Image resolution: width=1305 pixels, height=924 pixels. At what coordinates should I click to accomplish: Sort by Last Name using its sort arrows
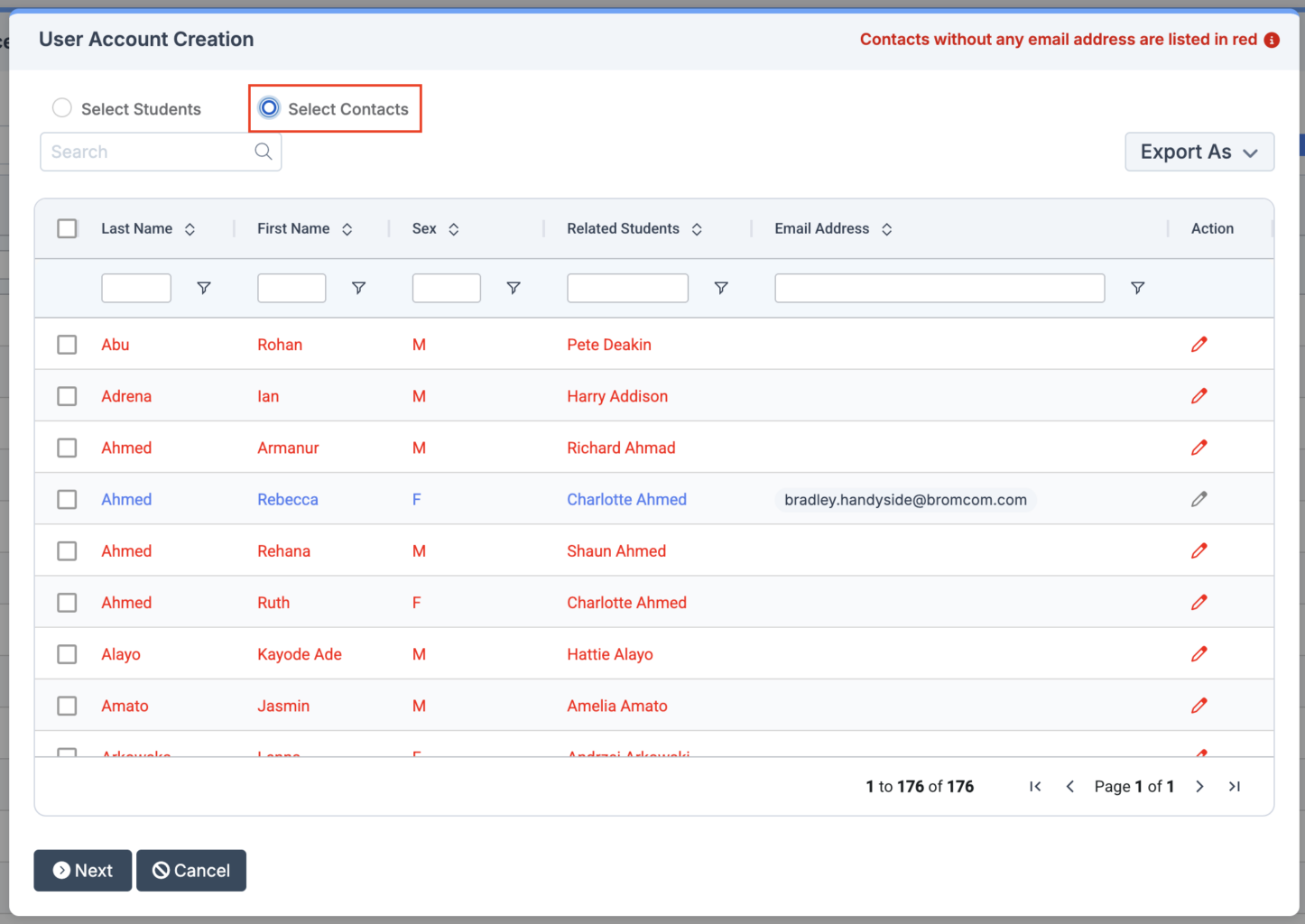coord(190,228)
